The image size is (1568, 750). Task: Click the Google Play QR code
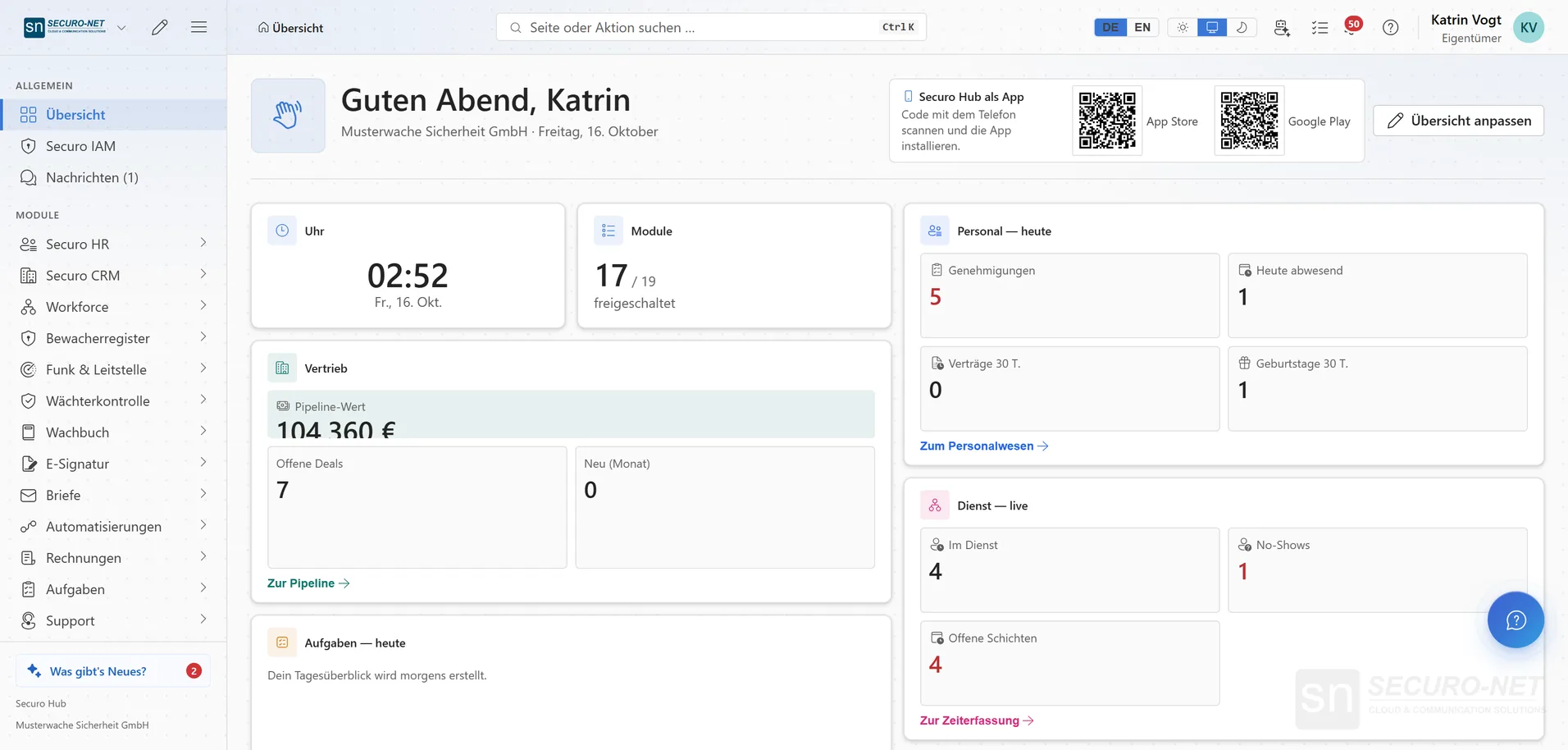pos(1249,121)
